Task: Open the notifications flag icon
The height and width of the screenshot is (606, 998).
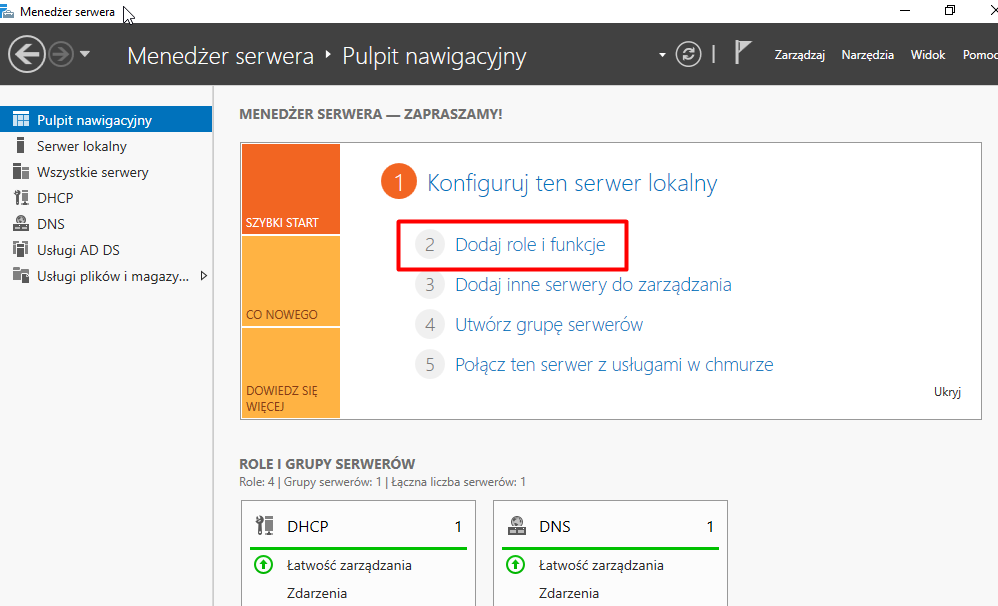Action: point(742,53)
